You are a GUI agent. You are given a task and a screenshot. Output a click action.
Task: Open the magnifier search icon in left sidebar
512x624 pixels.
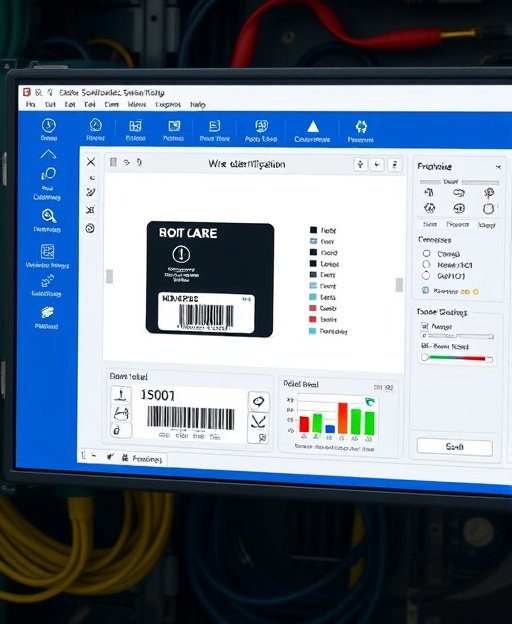[49, 216]
